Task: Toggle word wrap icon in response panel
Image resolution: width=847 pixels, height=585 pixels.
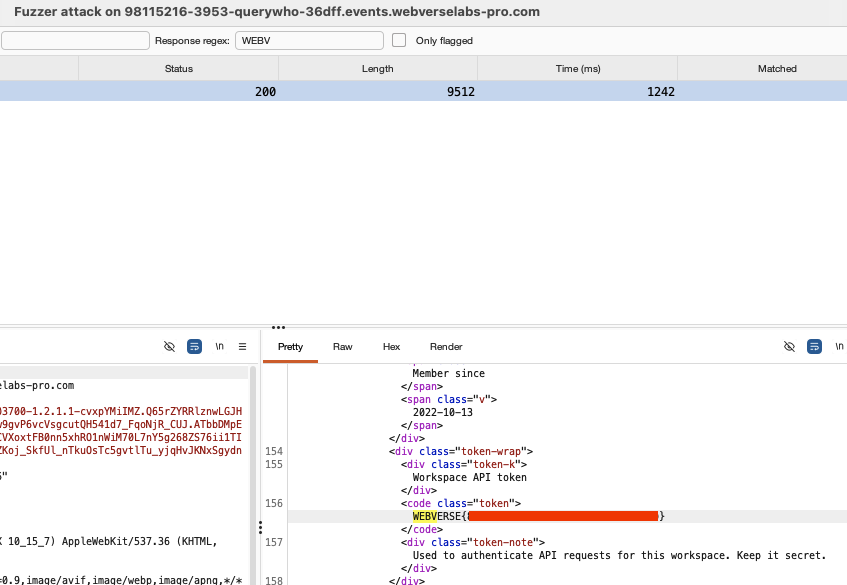Action: (x=815, y=346)
